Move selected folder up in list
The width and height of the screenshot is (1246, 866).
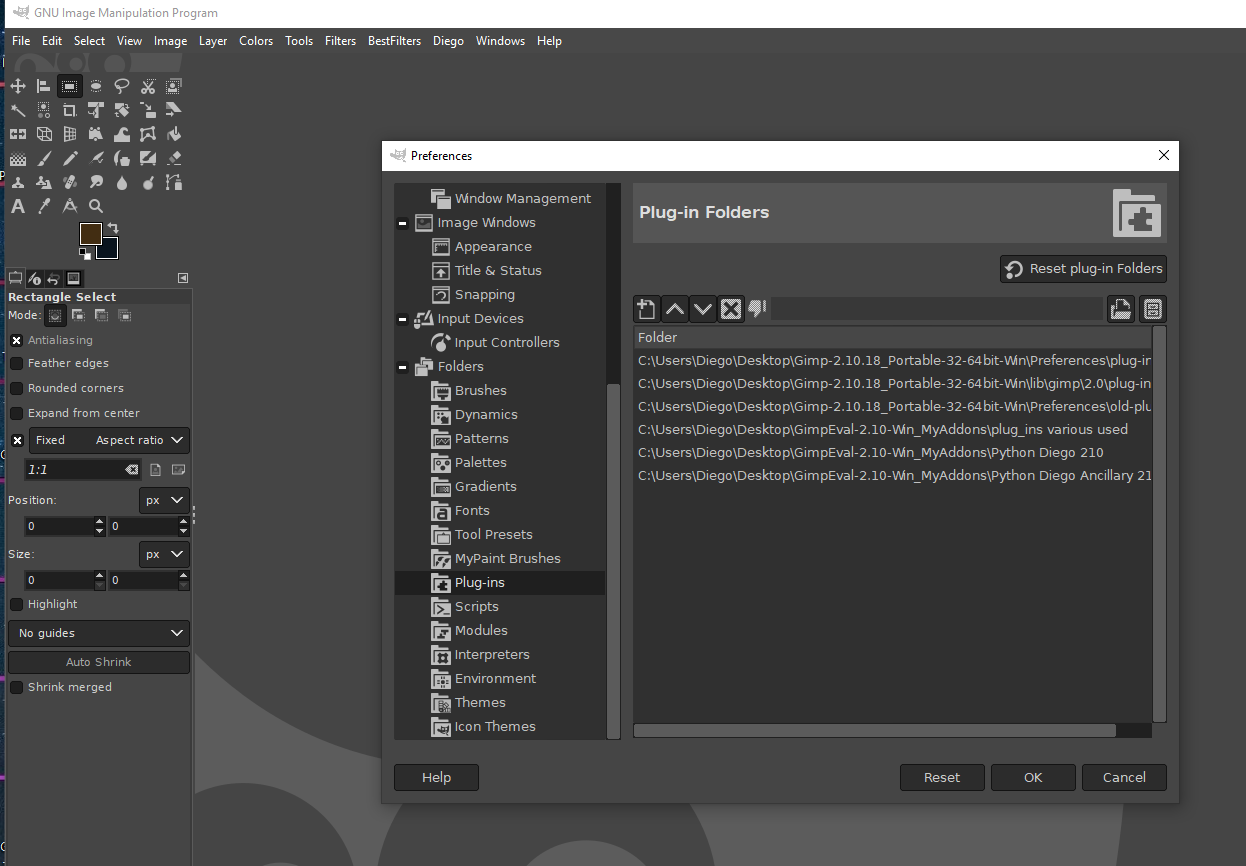tap(675, 309)
